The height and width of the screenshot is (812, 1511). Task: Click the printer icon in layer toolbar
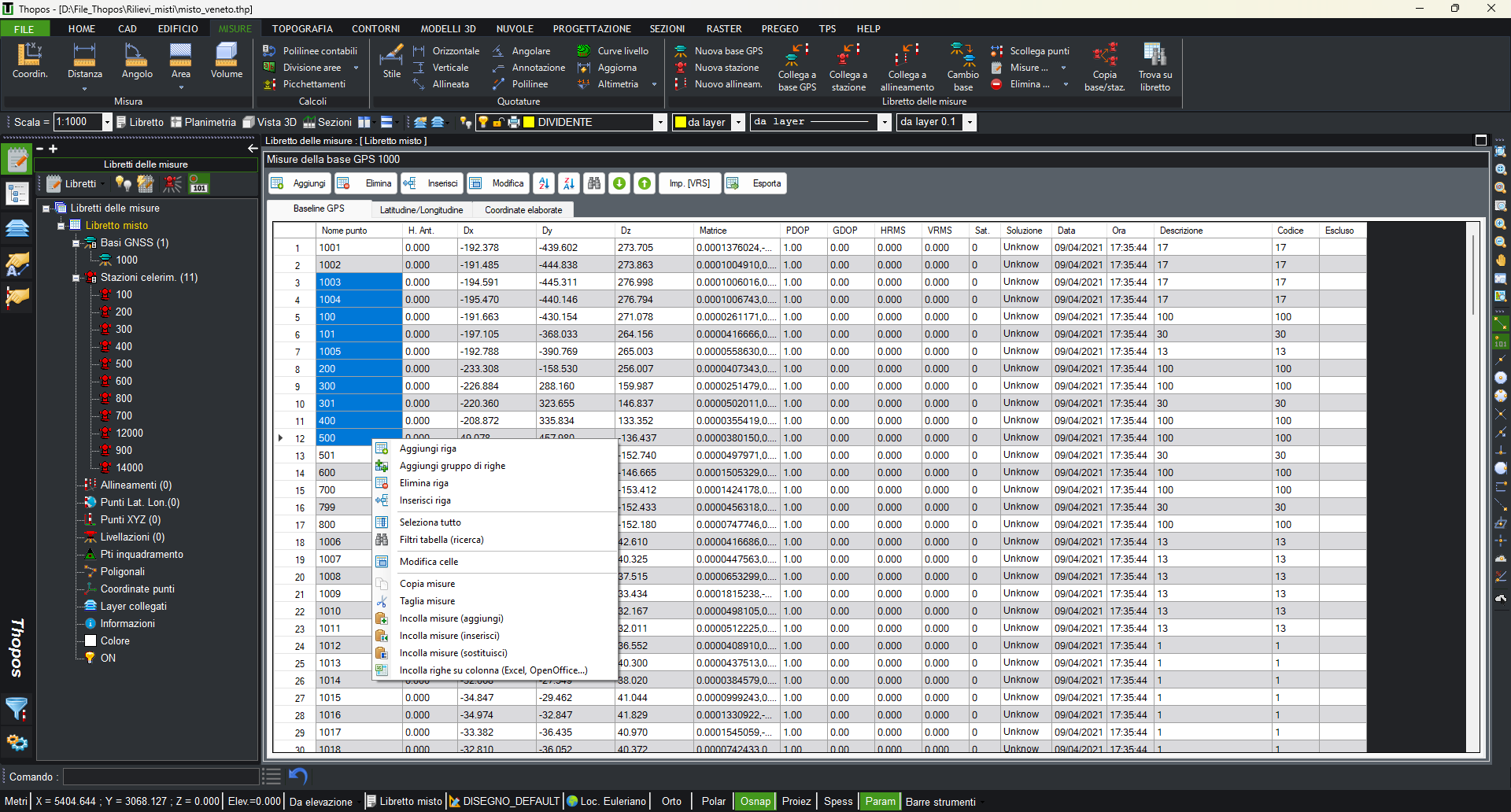click(x=514, y=122)
